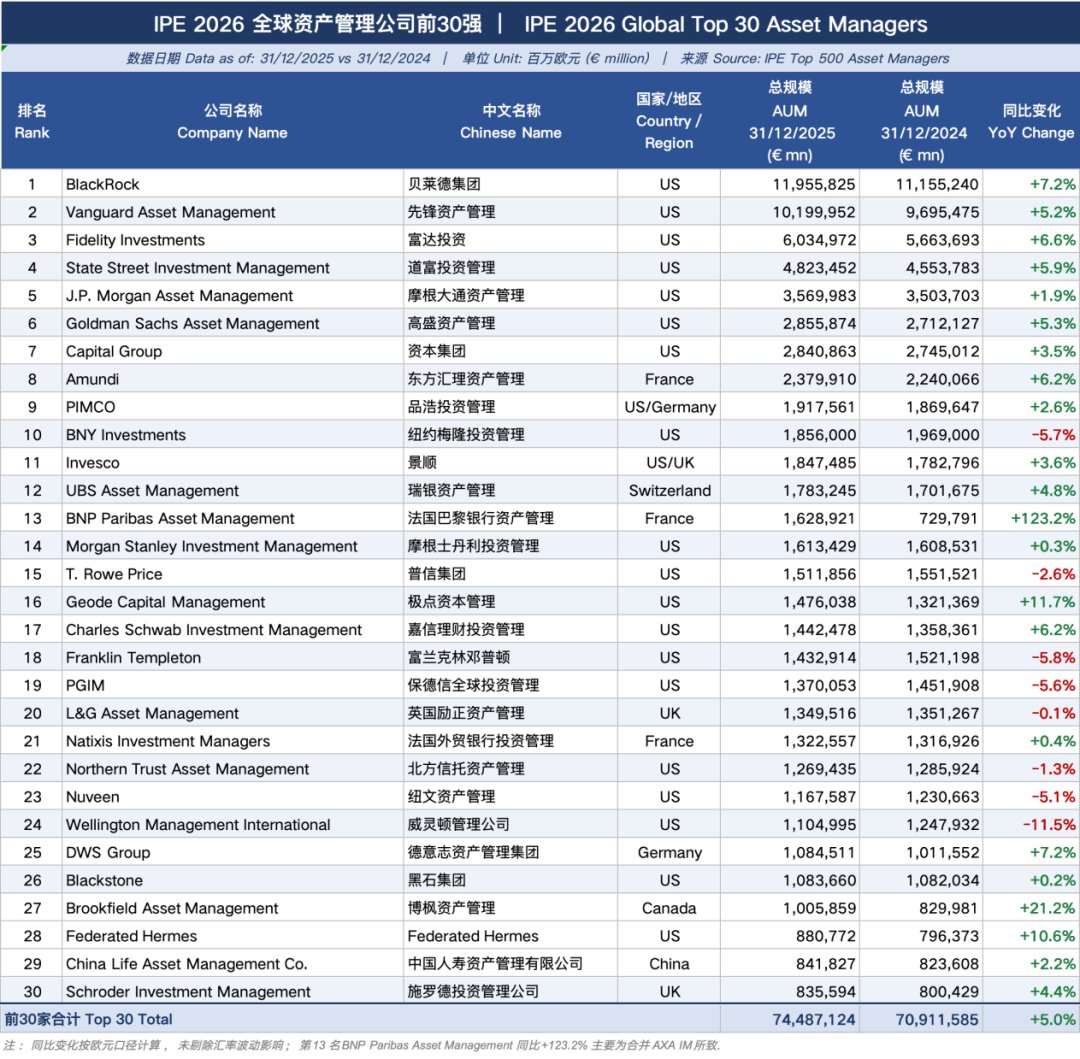Select Morgan Stanley Investment Management cell
This screenshot has width=1080, height=1059.
[233, 546]
